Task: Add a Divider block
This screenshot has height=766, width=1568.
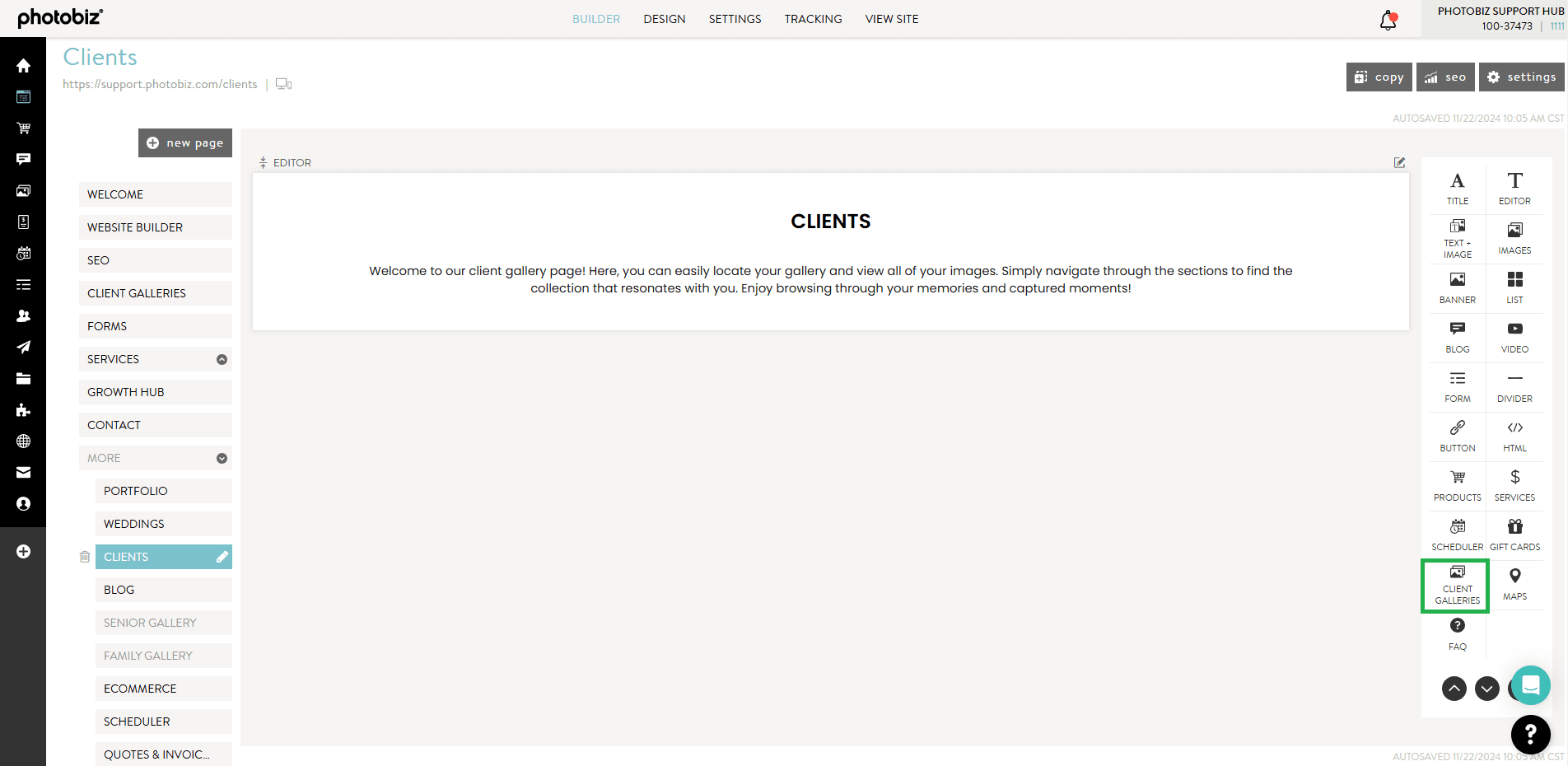Action: pos(1514,386)
